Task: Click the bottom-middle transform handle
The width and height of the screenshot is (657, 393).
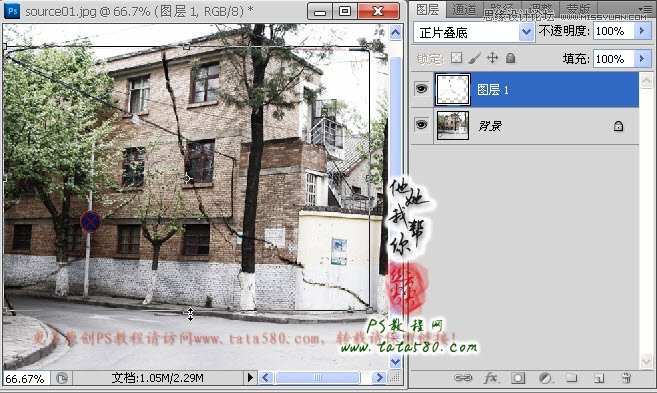Action: click(186, 310)
